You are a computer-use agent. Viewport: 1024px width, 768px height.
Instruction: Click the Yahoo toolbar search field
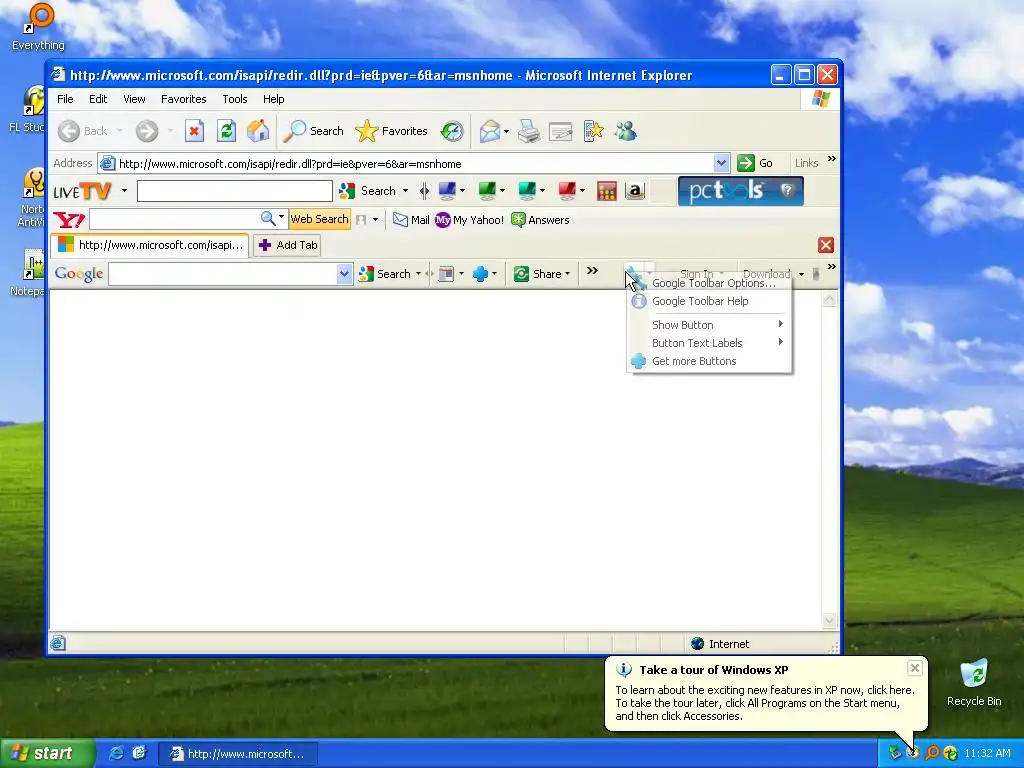(174, 219)
